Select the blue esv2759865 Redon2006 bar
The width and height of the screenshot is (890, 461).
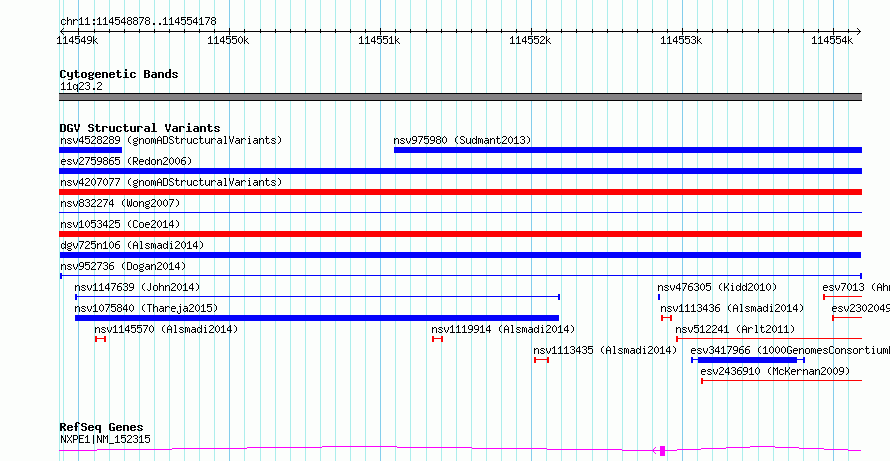(461, 171)
